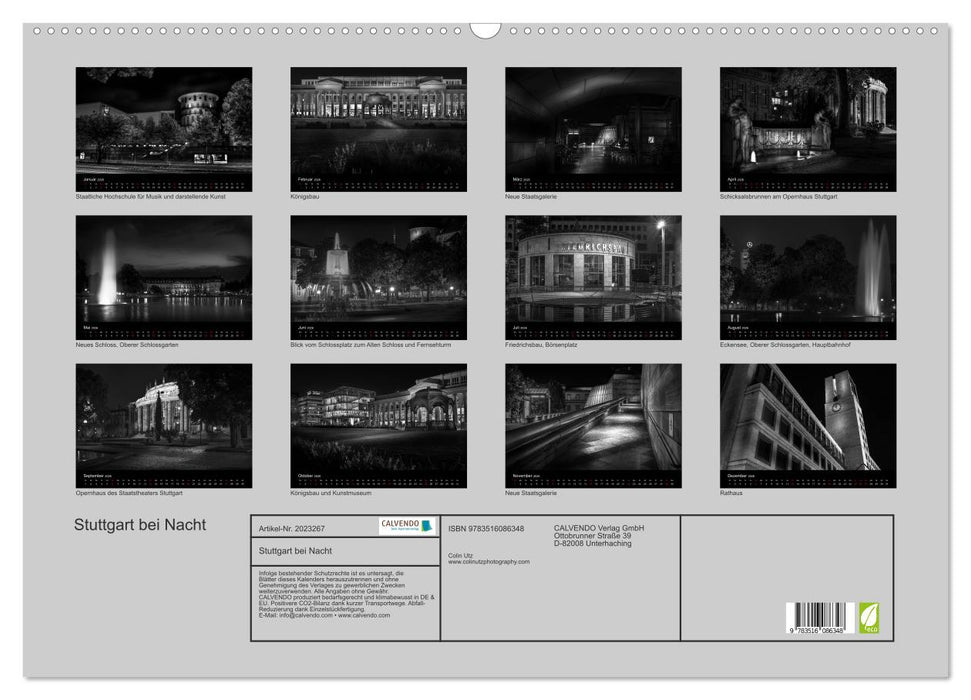Screen dimensions: 971x700
Task: Click the large Stuttgart bei Nacht title
Action: coord(140,525)
